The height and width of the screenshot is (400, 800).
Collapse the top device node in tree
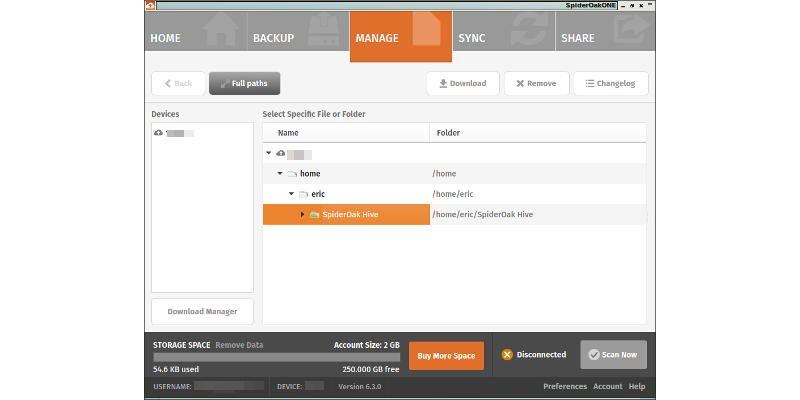pos(268,153)
